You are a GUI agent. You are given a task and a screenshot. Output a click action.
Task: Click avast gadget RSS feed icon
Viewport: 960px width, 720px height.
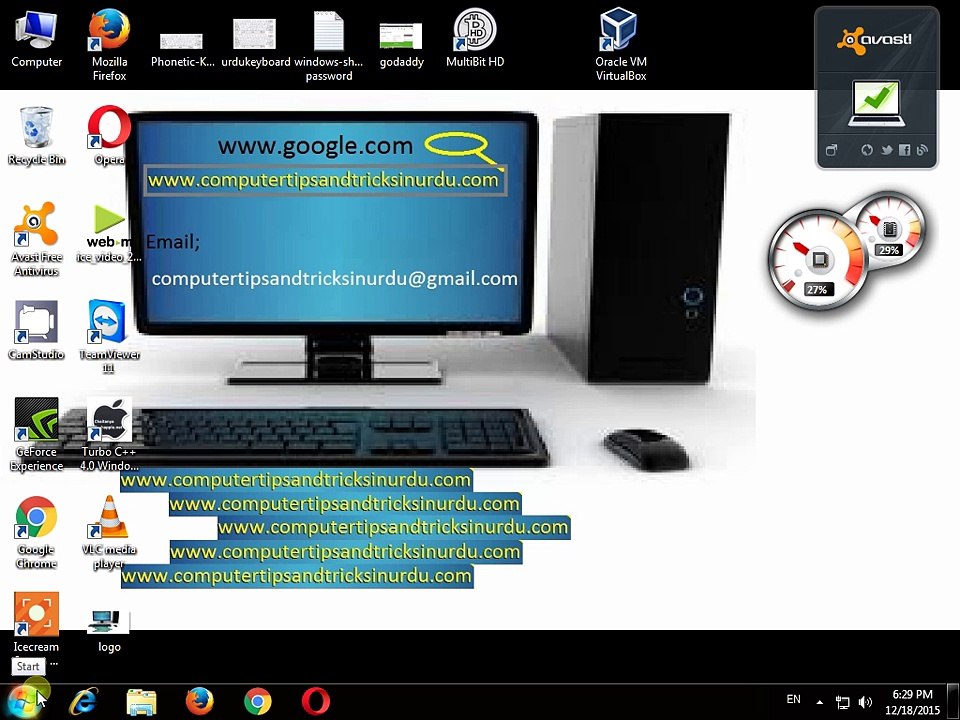[922, 150]
